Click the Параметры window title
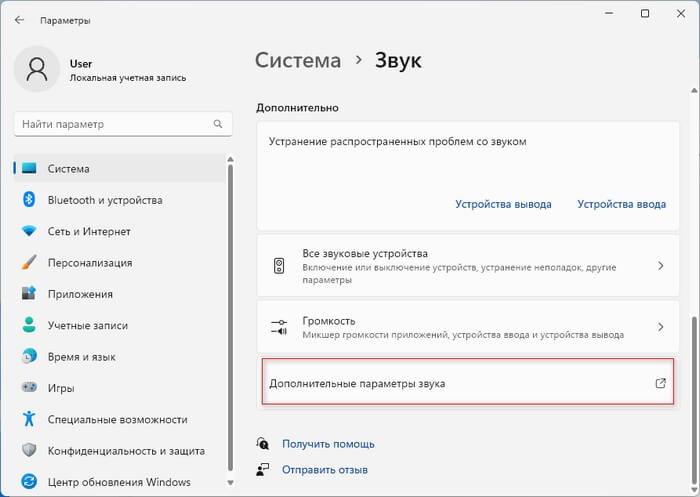 [x=65, y=21]
